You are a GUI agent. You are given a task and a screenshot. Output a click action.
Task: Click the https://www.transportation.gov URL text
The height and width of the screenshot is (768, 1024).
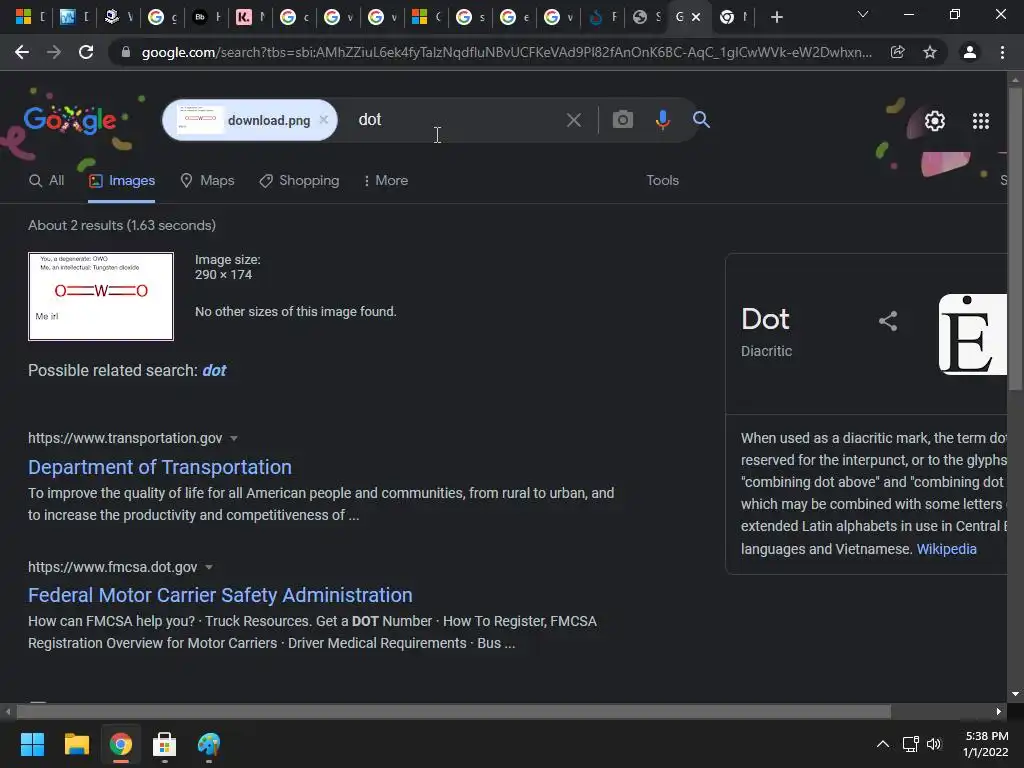point(125,438)
